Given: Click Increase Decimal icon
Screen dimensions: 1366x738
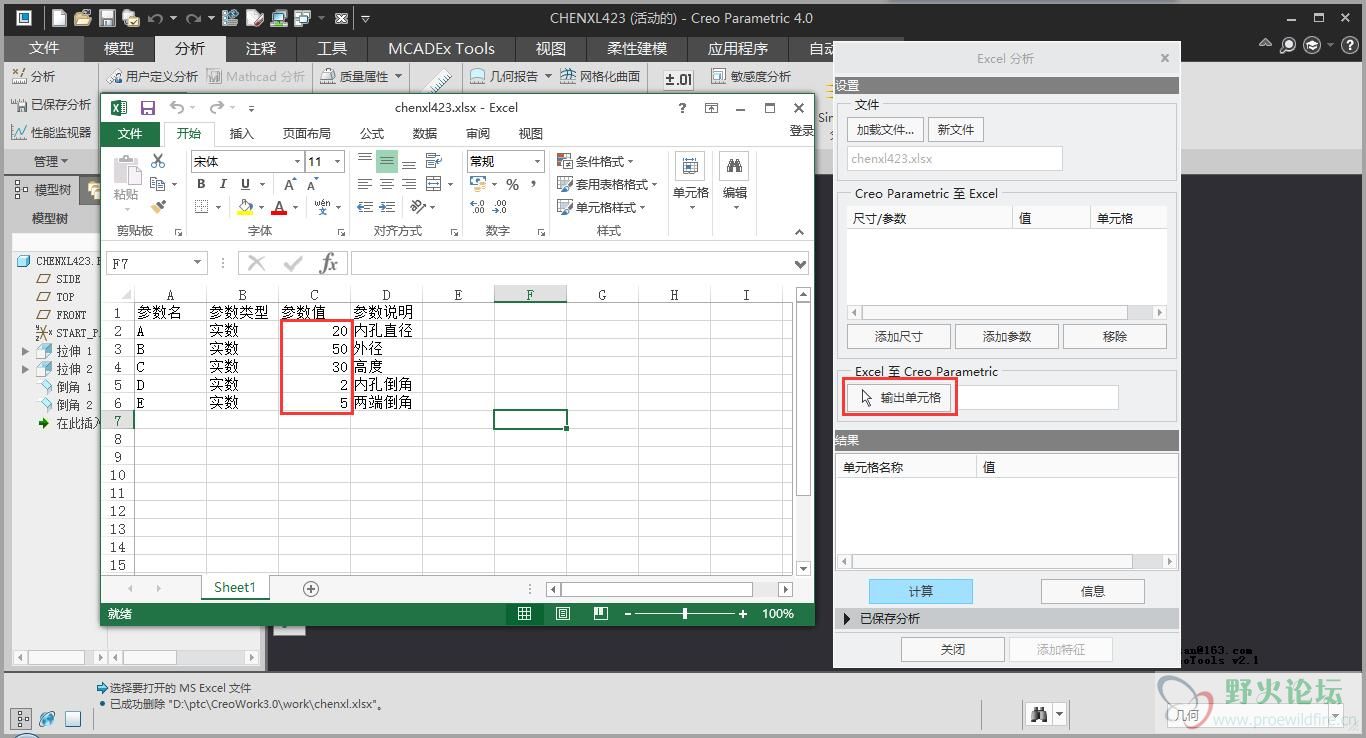Looking at the screenshot, I should tap(477, 207).
